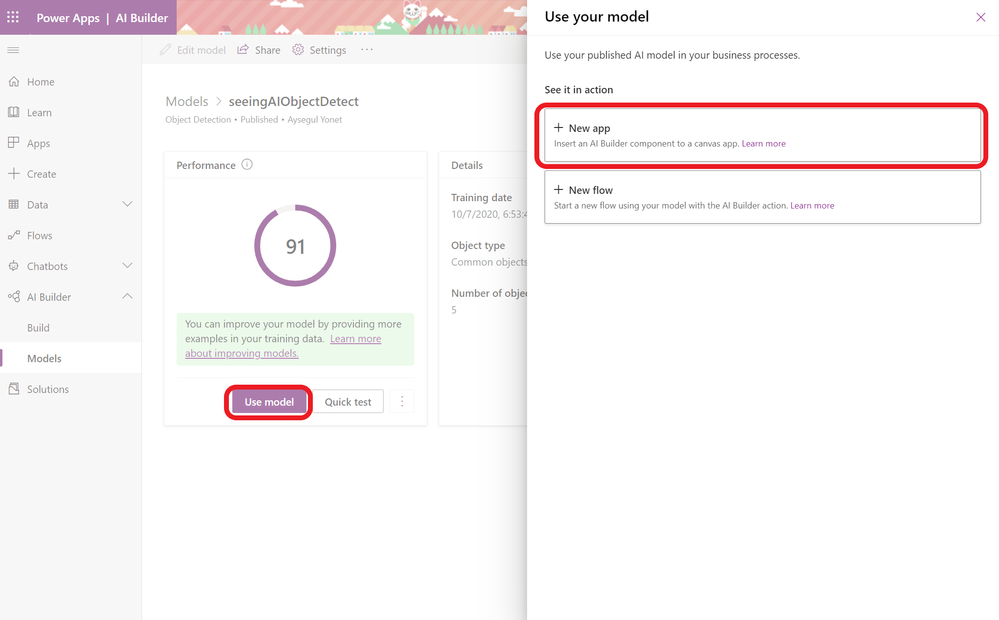Open the toolbar more options ellipsis
This screenshot has height=620, width=999.
[x=366, y=50]
